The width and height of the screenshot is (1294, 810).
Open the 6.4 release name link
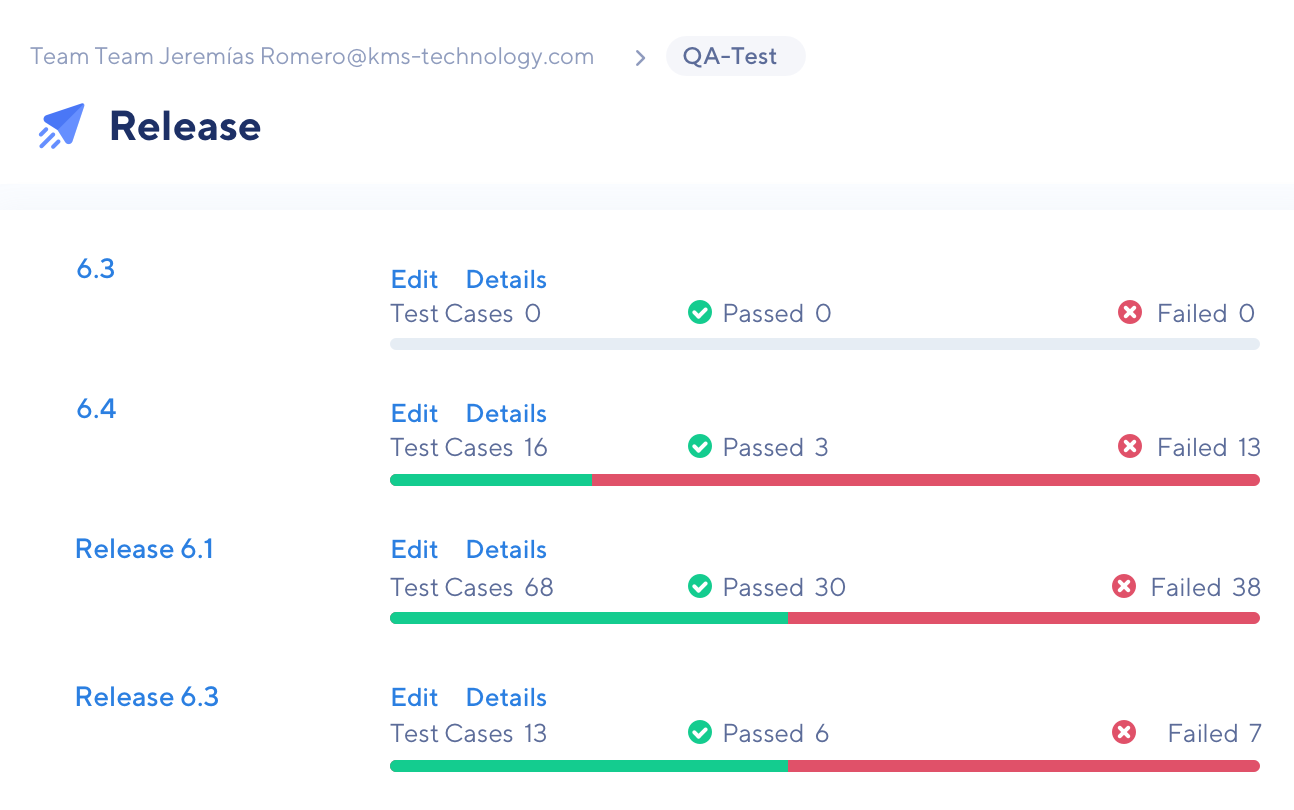click(x=96, y=408)
